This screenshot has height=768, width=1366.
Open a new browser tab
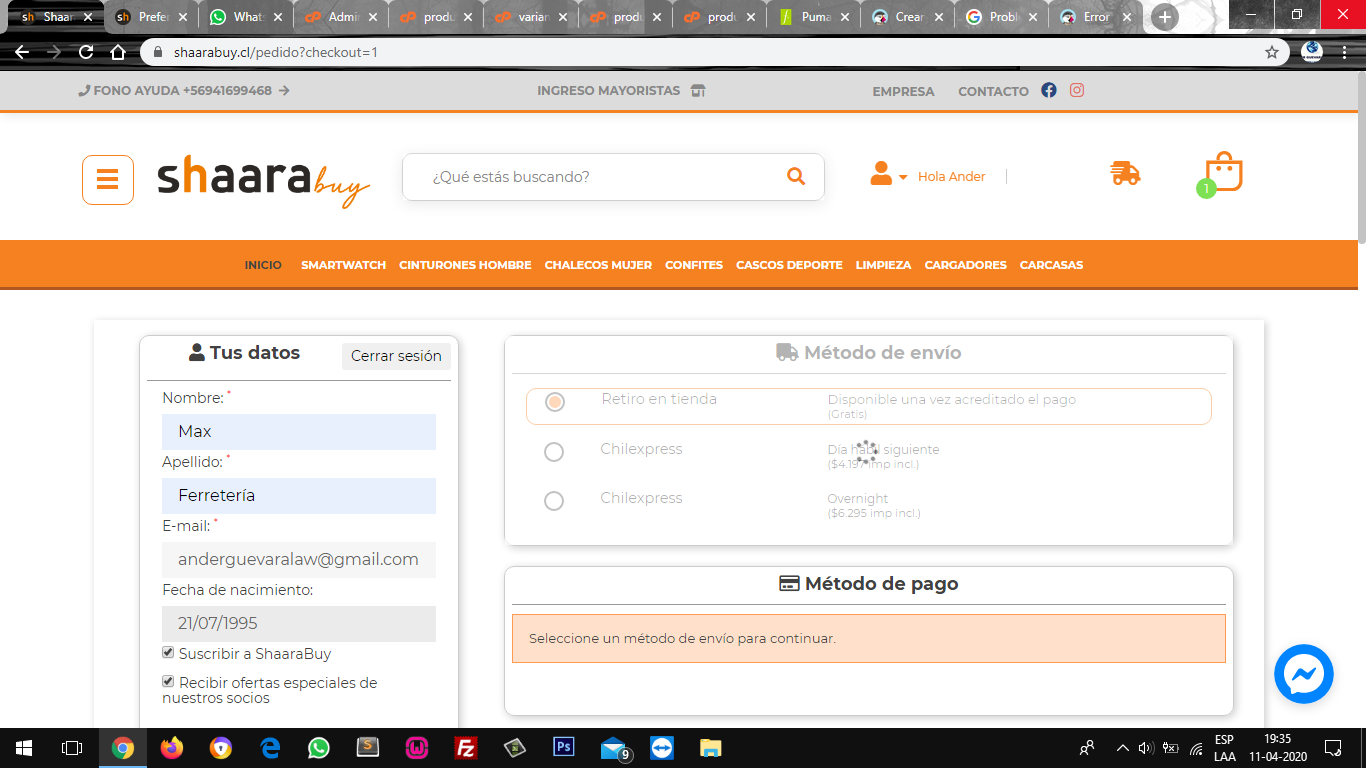pyautogui.click(x=1164, y=17)
